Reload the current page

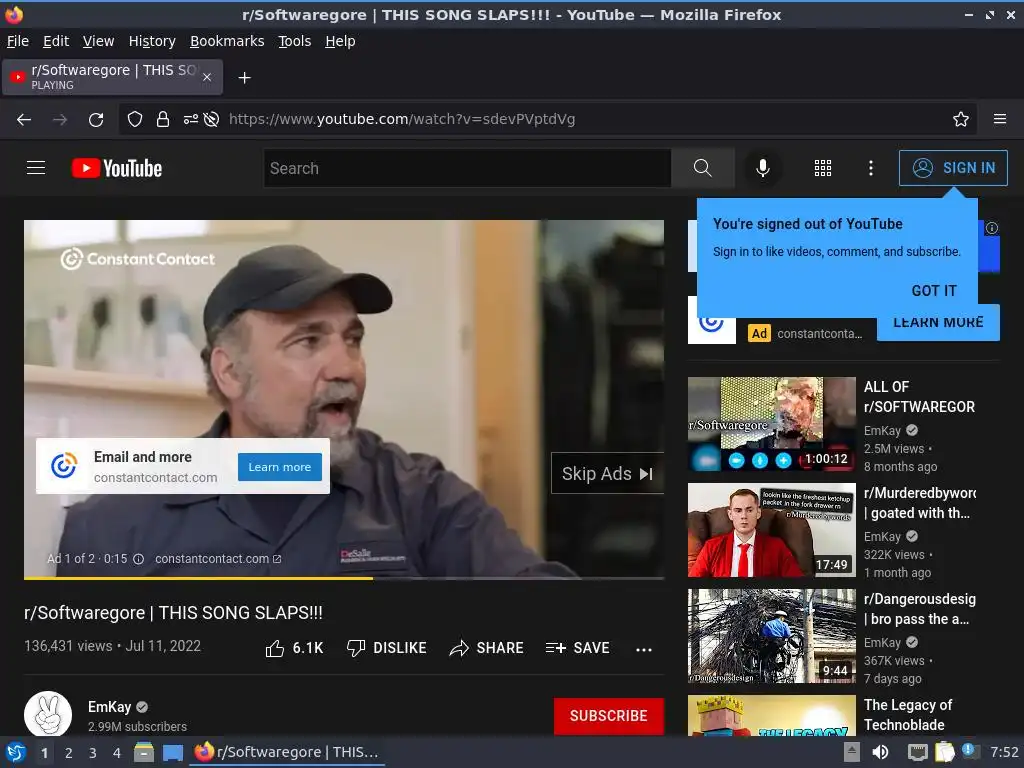tap(96, 120)
